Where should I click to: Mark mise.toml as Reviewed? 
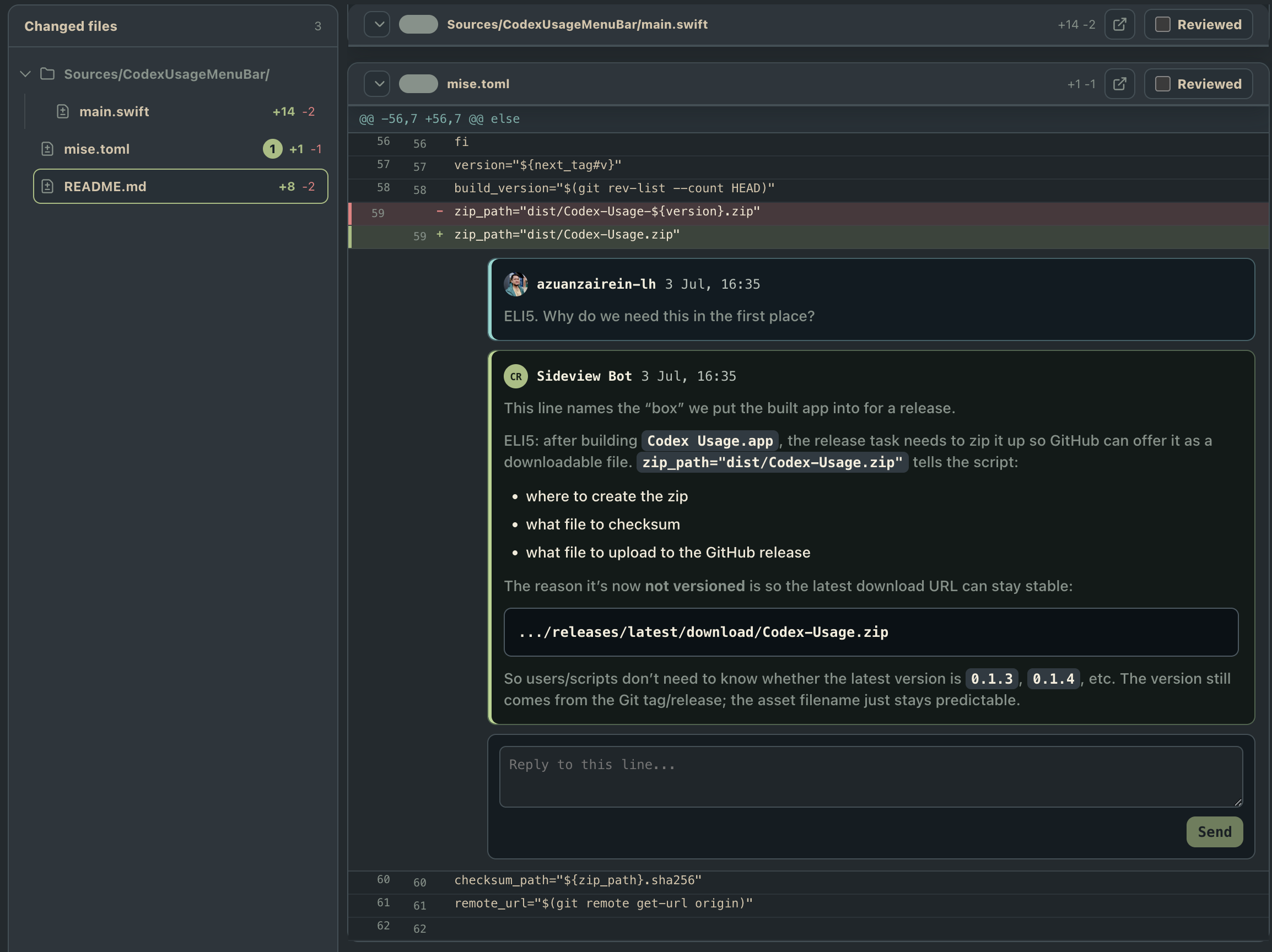tap(1198, 84)
